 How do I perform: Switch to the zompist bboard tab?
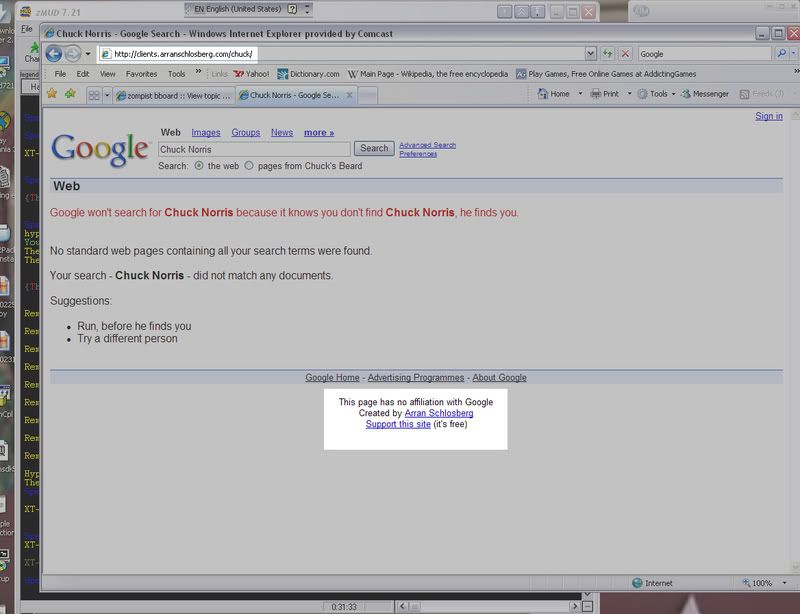click(x=173, y=95)
